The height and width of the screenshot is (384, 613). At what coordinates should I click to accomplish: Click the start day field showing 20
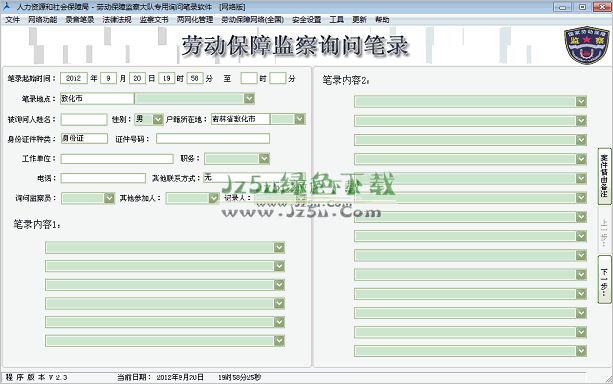tap(137, 78)
